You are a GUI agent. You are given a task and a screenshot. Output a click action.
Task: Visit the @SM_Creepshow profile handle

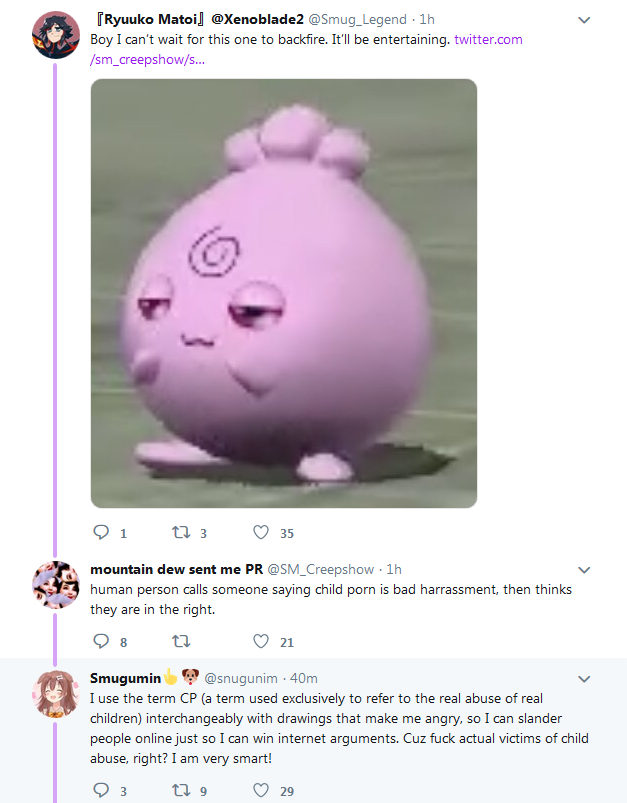pos(321,569)
